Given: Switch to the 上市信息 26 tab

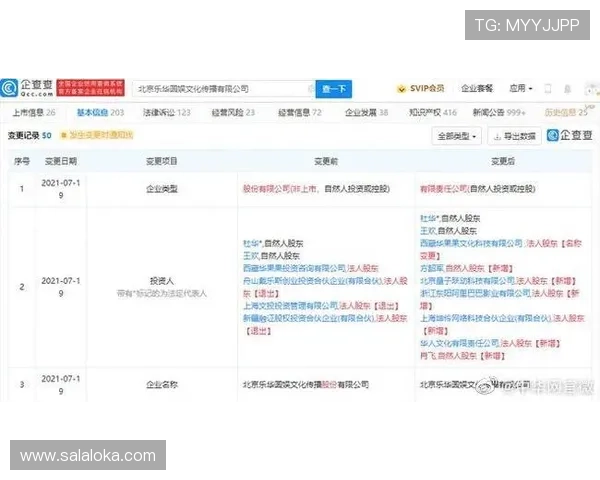Looking at the screenshot, I should click(x=34, y=113).
